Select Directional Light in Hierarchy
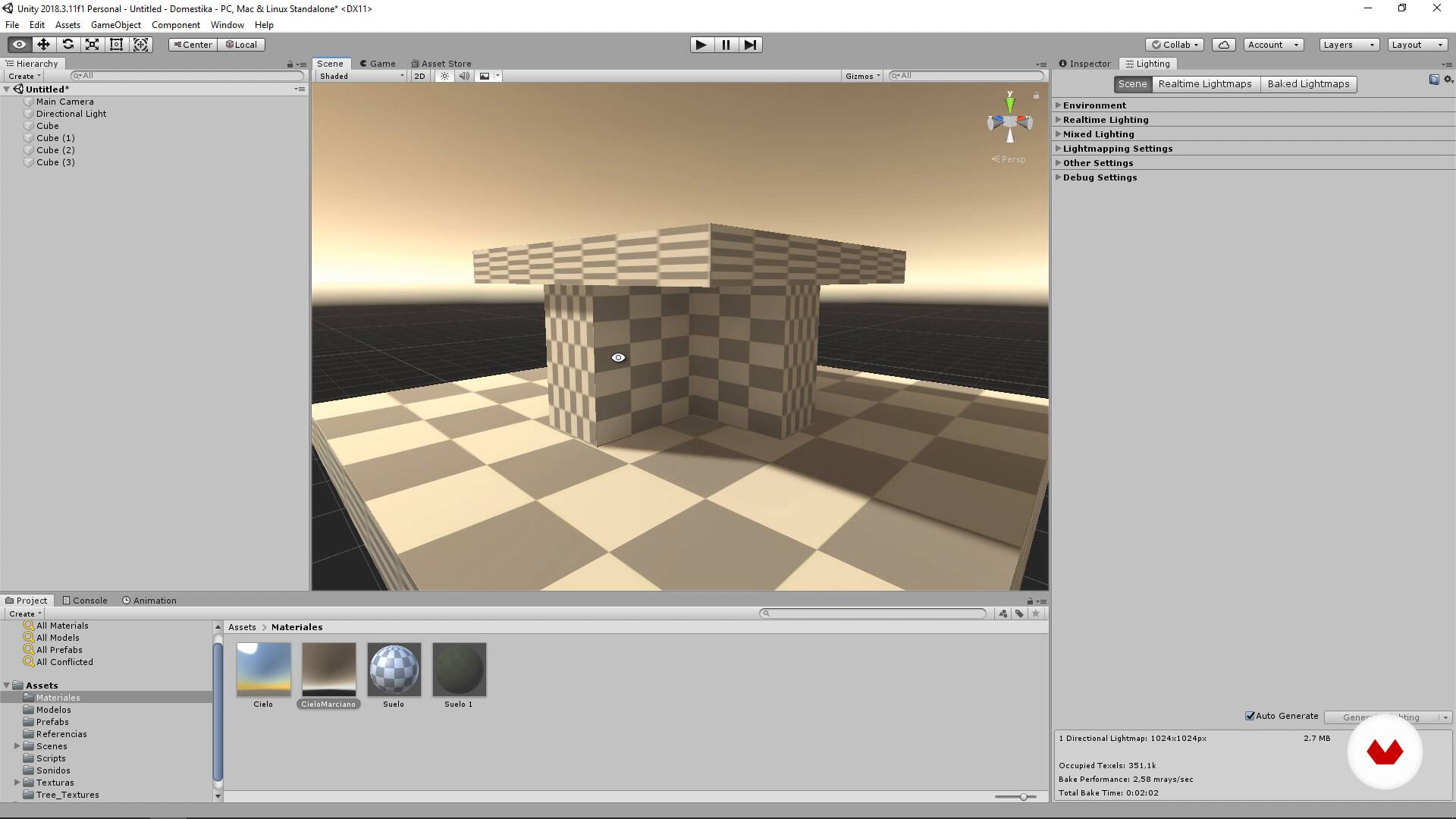The width and height of the screenshot is (1456, 819). tap(71, 114)
